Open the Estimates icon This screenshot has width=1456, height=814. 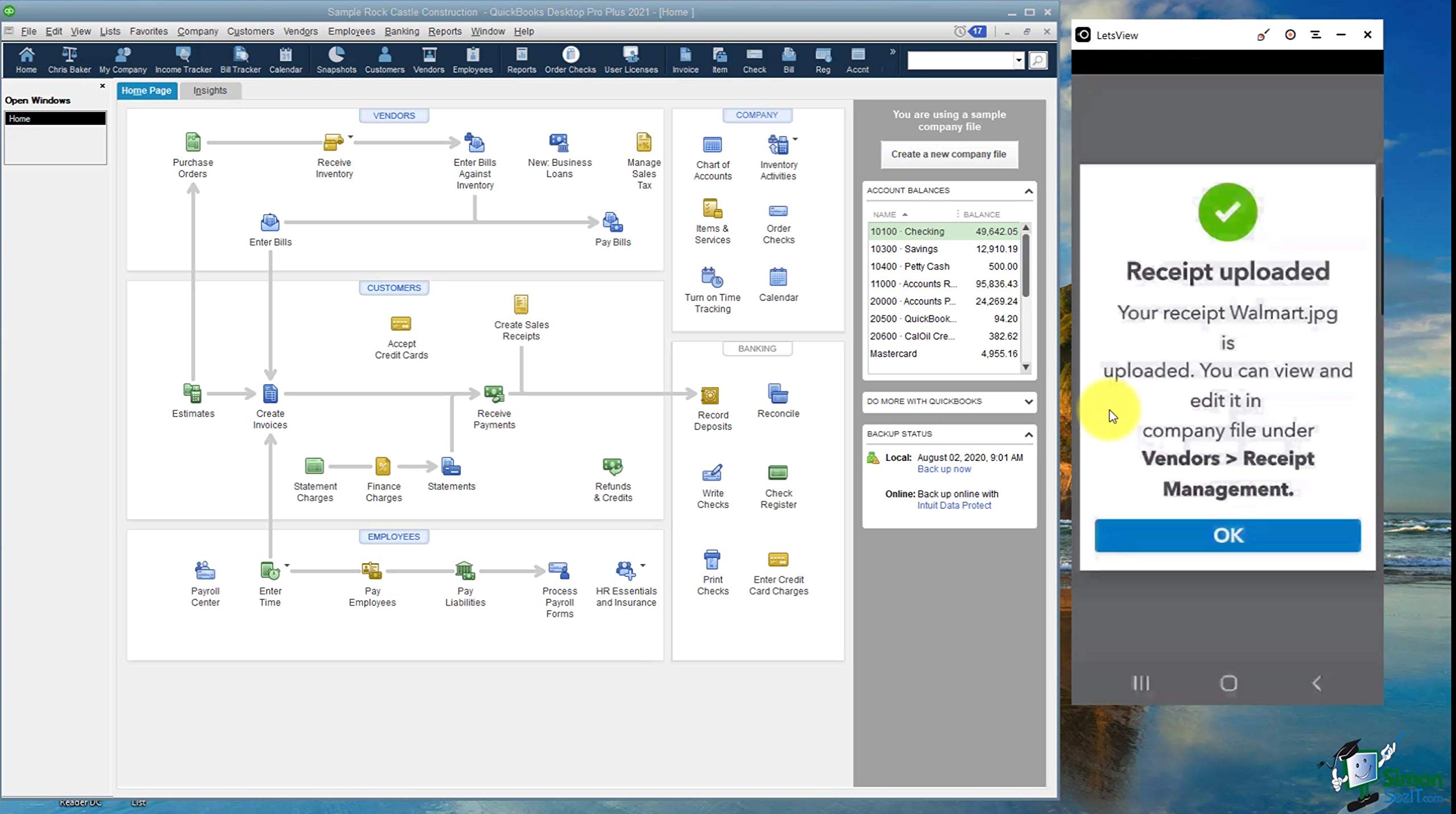193,393
